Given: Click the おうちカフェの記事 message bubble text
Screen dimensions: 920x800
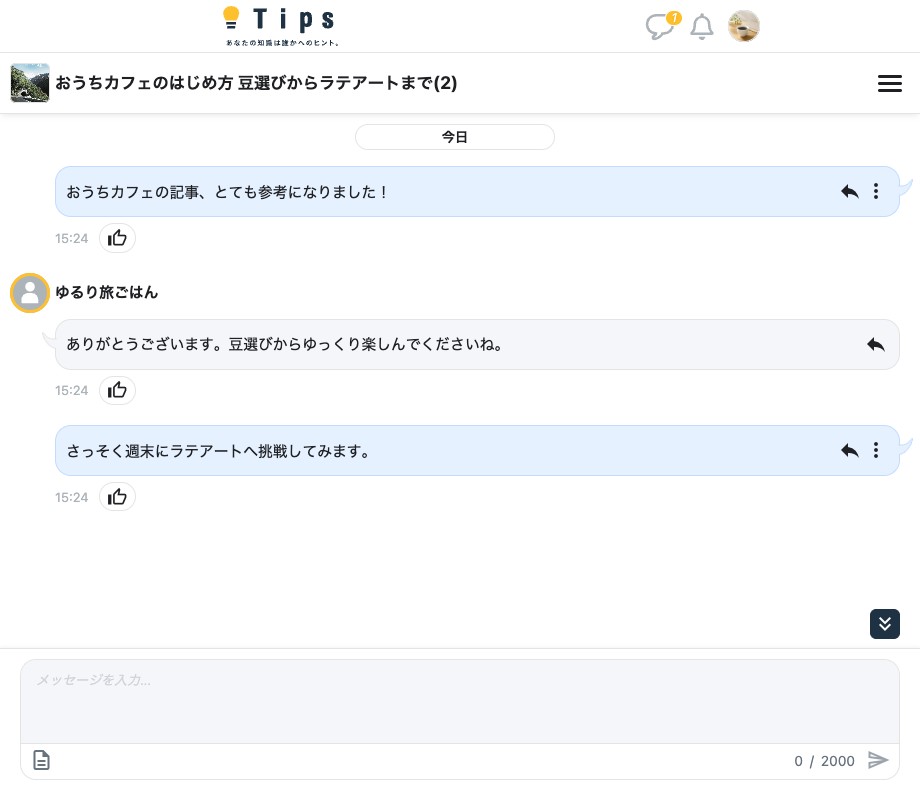Looking at the screenshot, I should click(226, 192).
